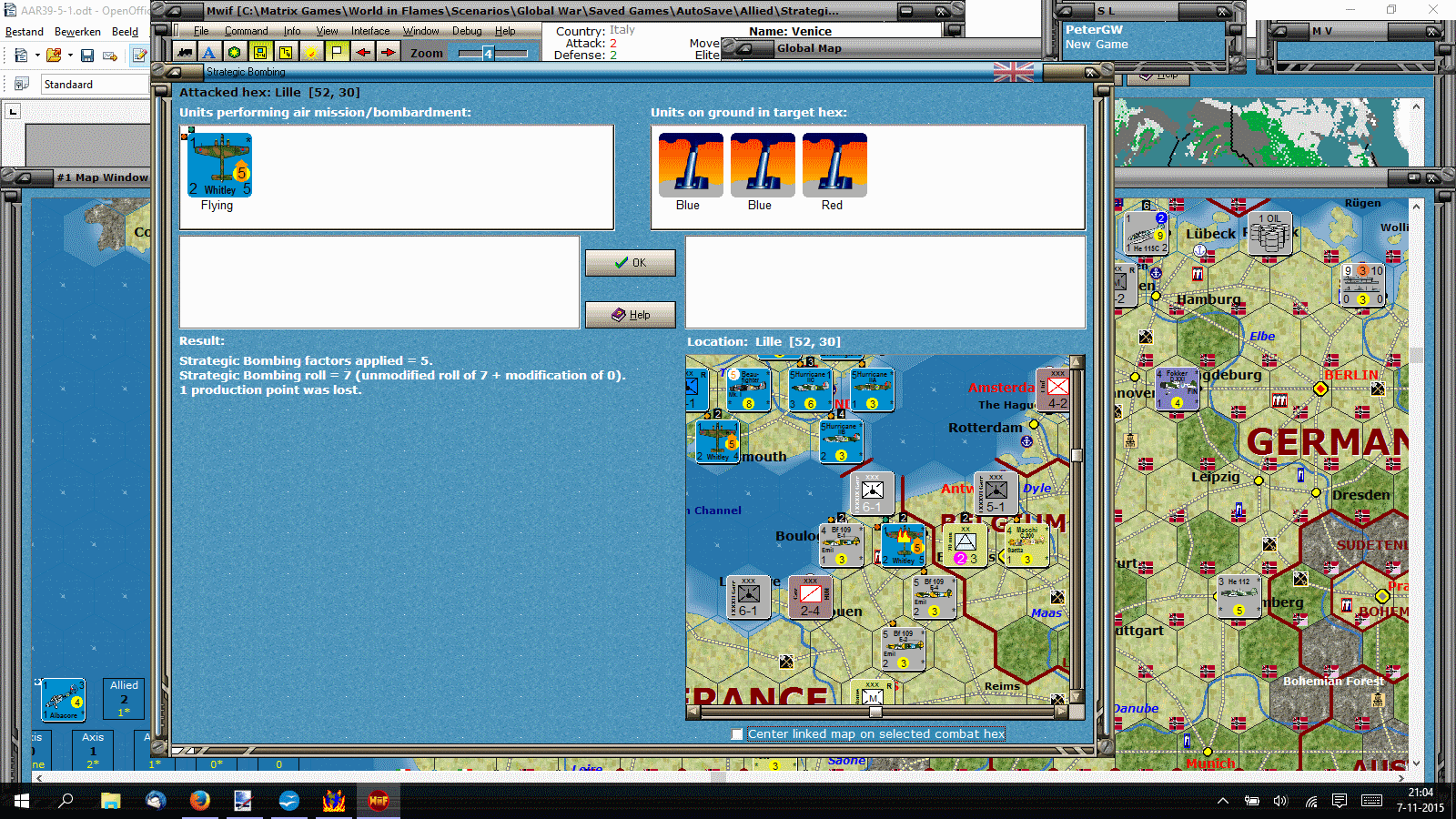The width and height of the screenshot is (1456, 819).
Task: Click the Help button in Strategic Bombing dialog
Action: [x=631, y=315]
